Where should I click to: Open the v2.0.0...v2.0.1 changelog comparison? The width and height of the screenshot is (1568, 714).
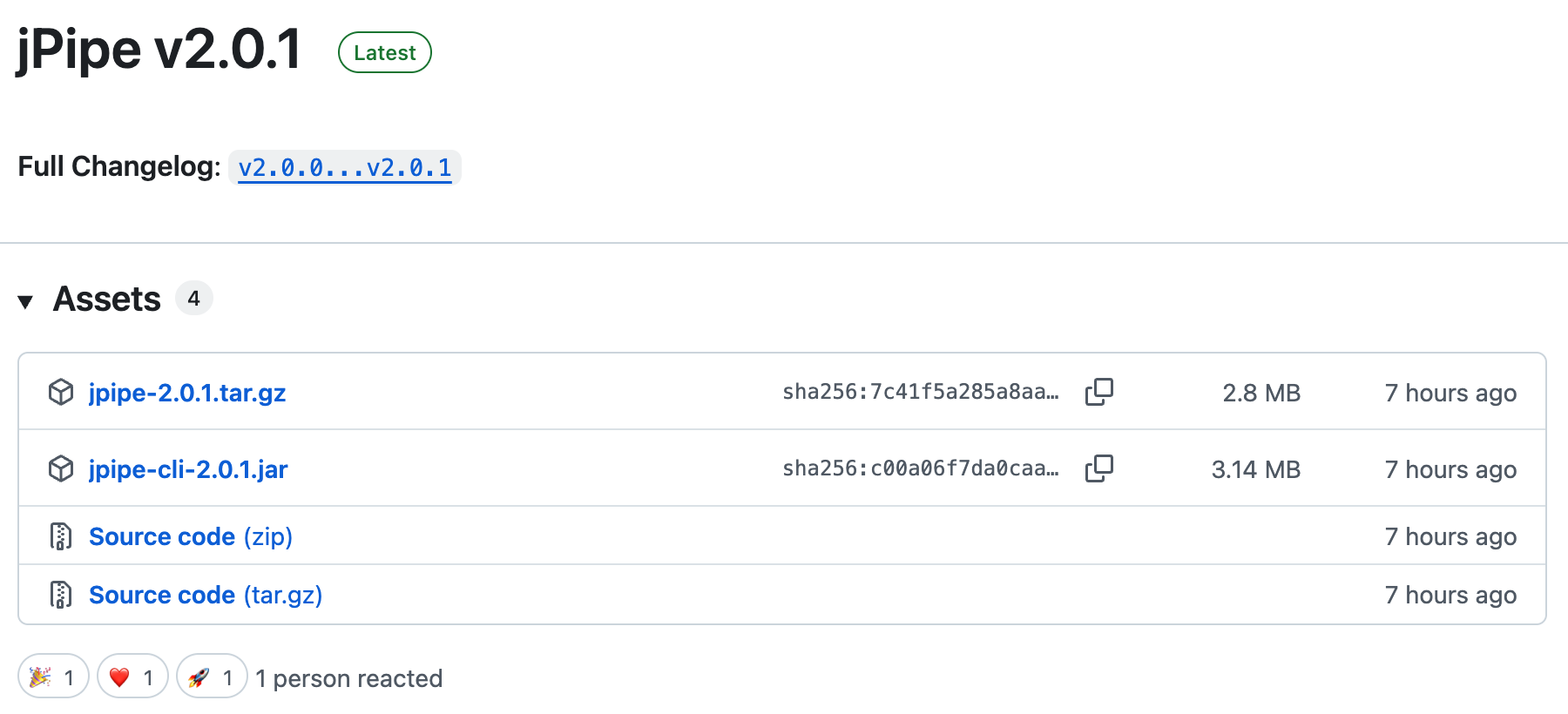pyautogui.click(x=345, y=167)
